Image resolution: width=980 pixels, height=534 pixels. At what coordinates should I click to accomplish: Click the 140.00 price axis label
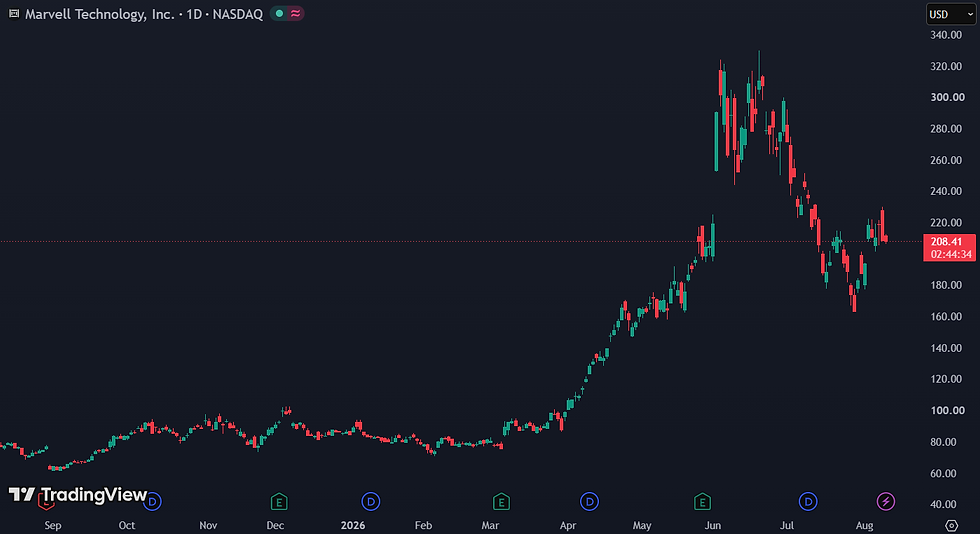946,348
